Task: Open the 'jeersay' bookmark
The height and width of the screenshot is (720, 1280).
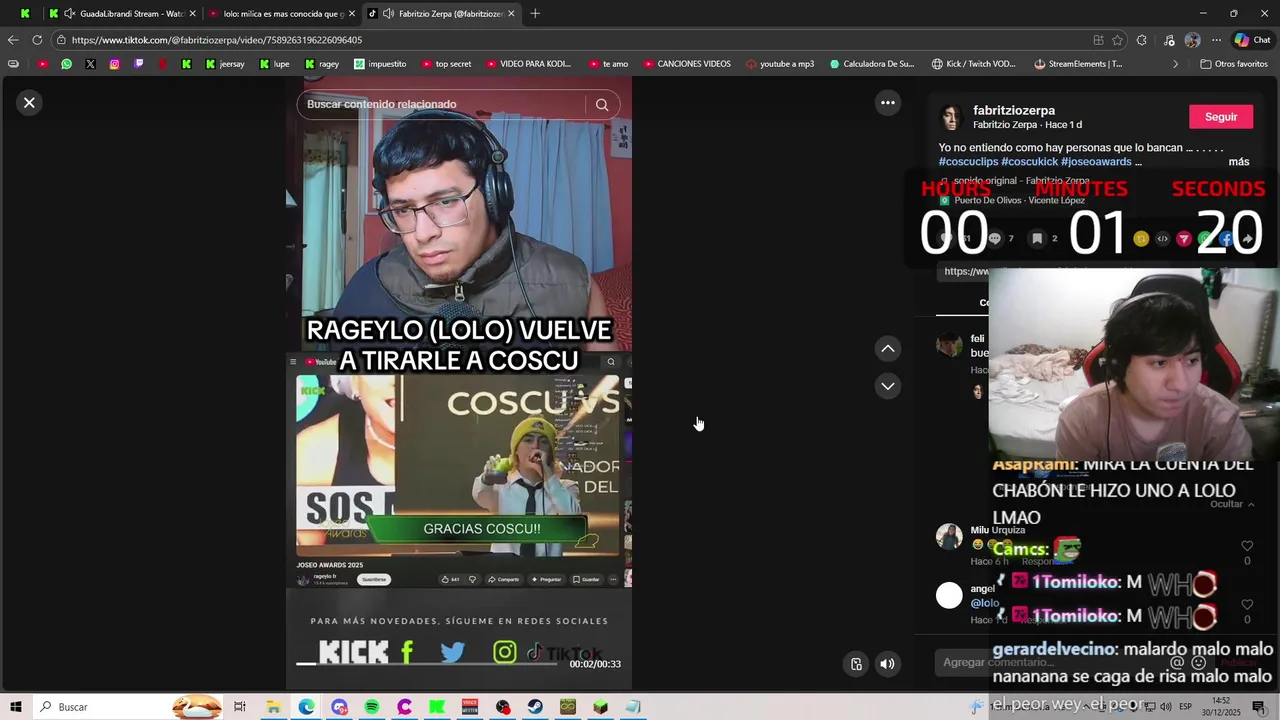Action: (x=224, y=64)
